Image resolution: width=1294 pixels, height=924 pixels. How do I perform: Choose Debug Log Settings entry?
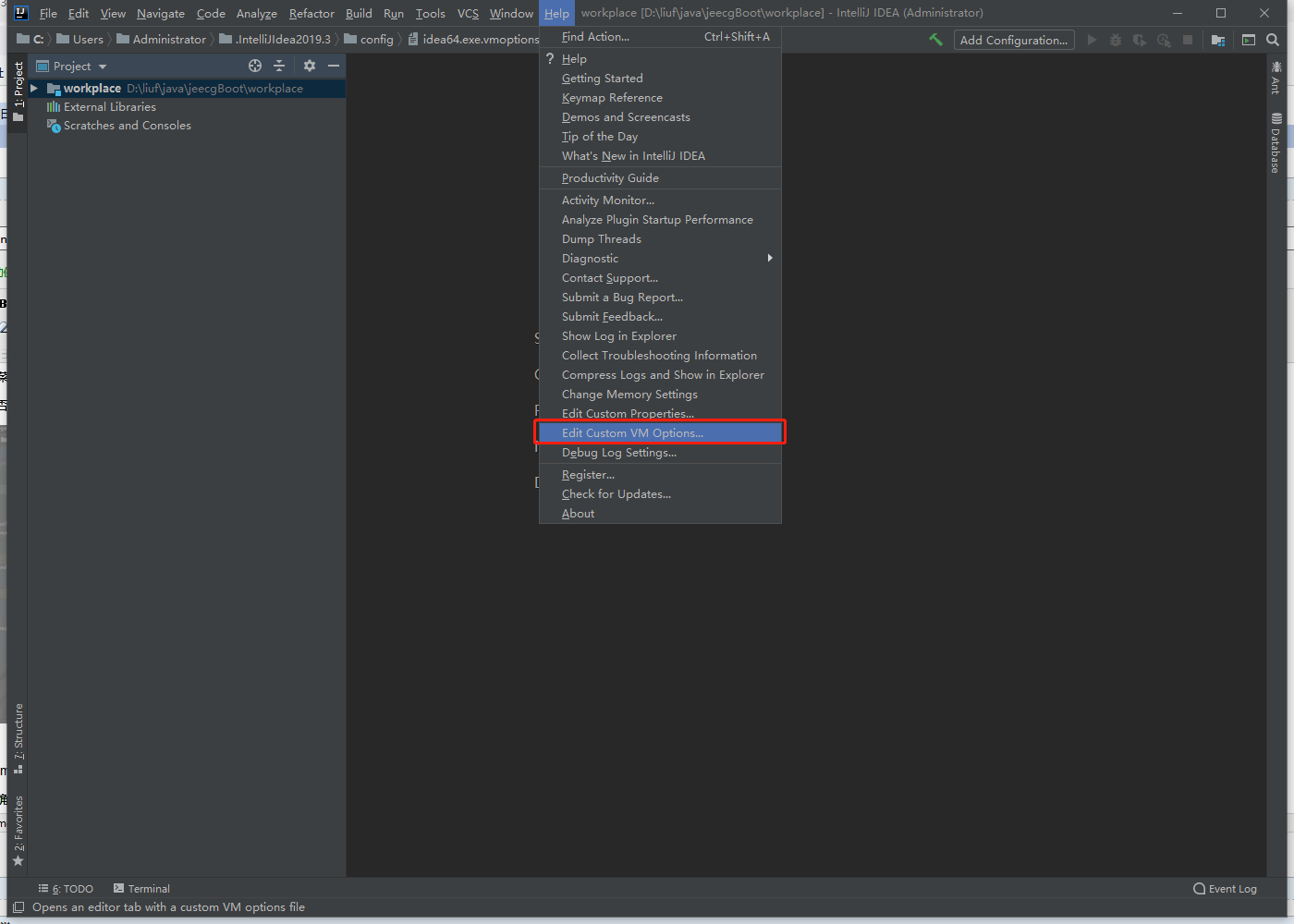pos(660,453)
